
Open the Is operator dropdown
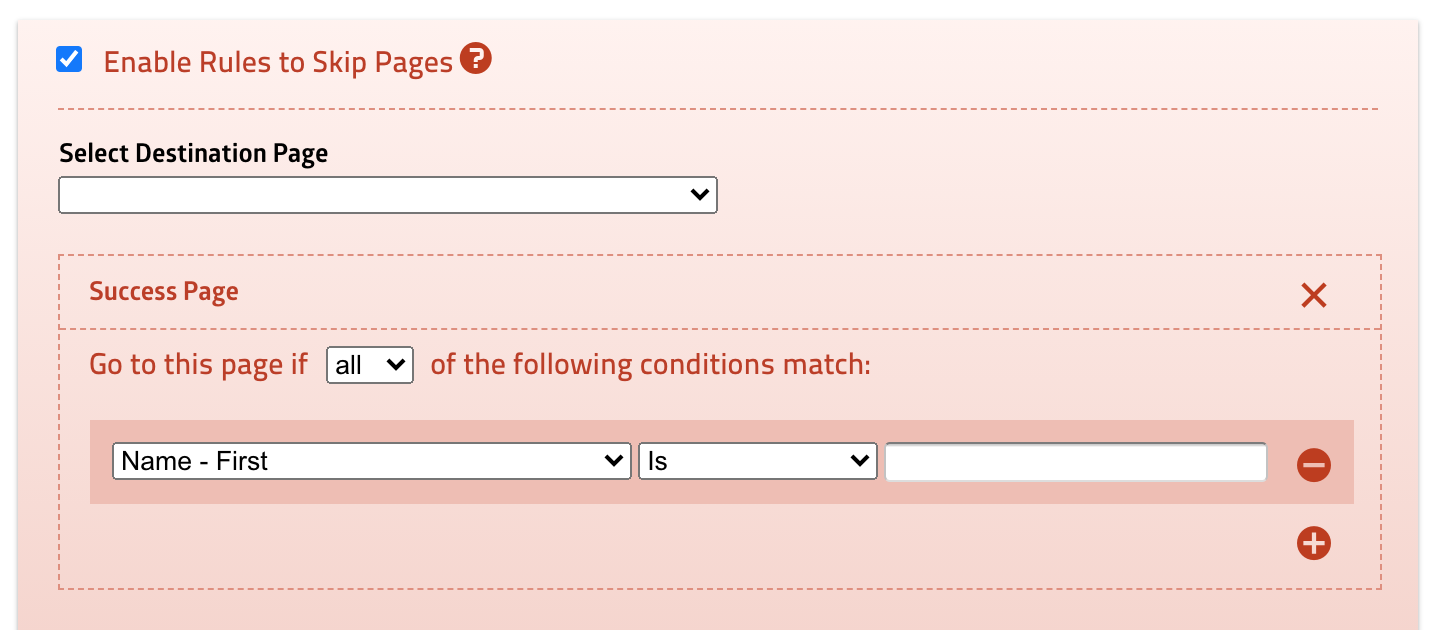[757, 461]
